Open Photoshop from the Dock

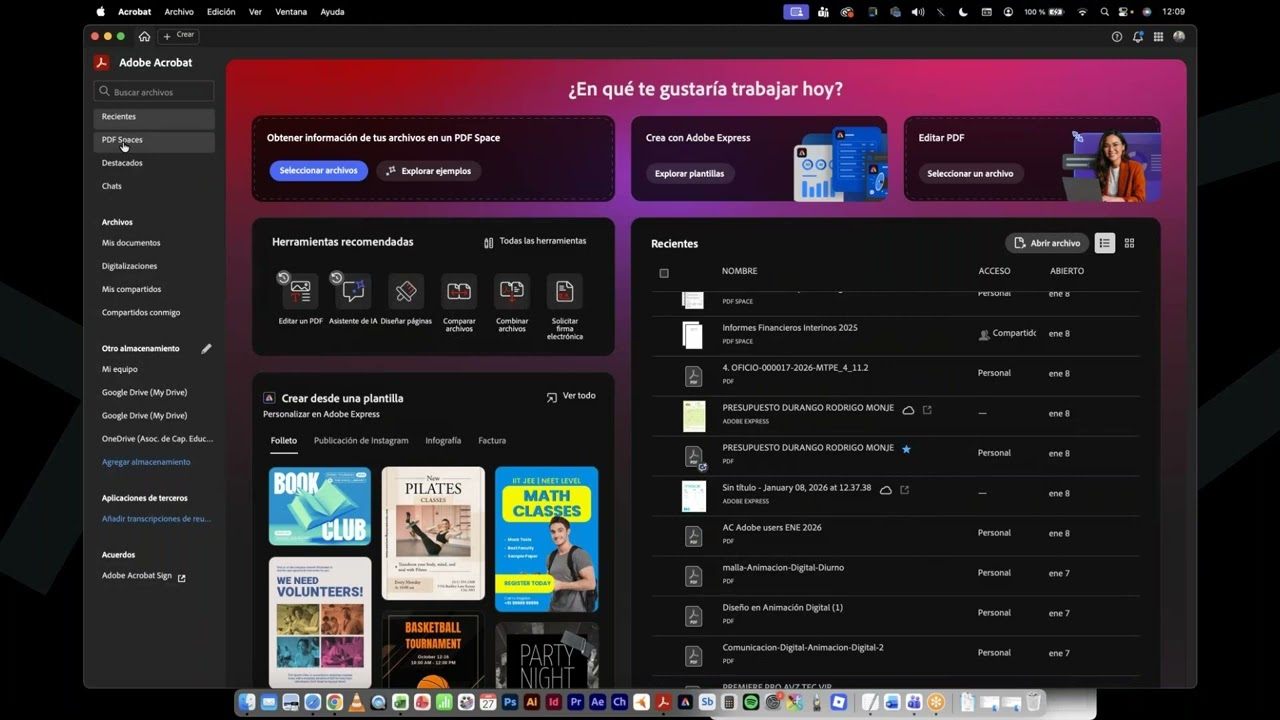coord(510,703)
